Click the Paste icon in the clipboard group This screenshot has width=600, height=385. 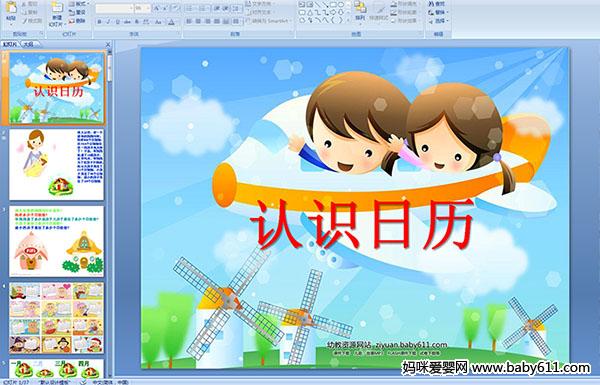[x=11, y=8]
